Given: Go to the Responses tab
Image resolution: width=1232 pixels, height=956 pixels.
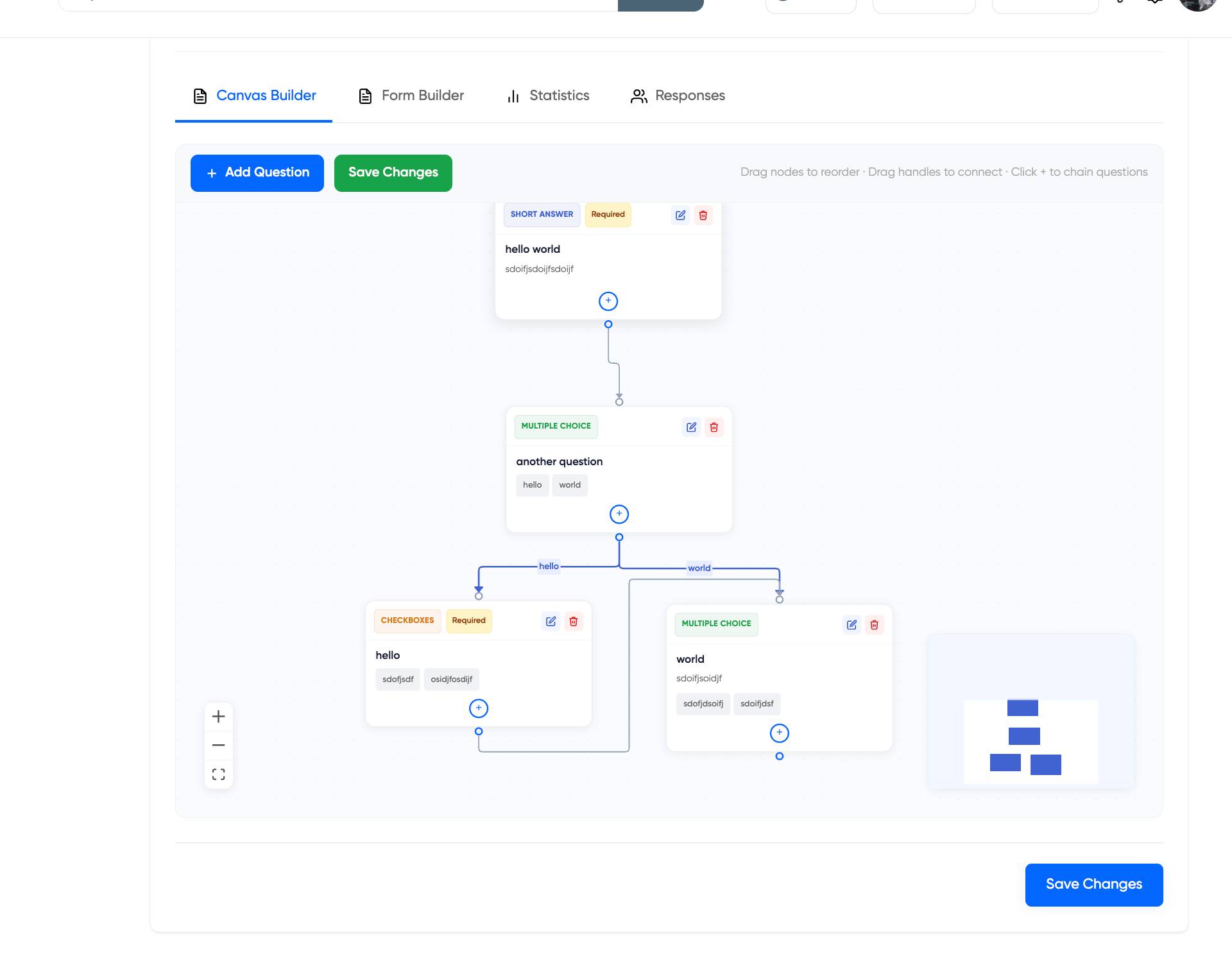Looking at the screenshot, I should (x=678, y=96).
